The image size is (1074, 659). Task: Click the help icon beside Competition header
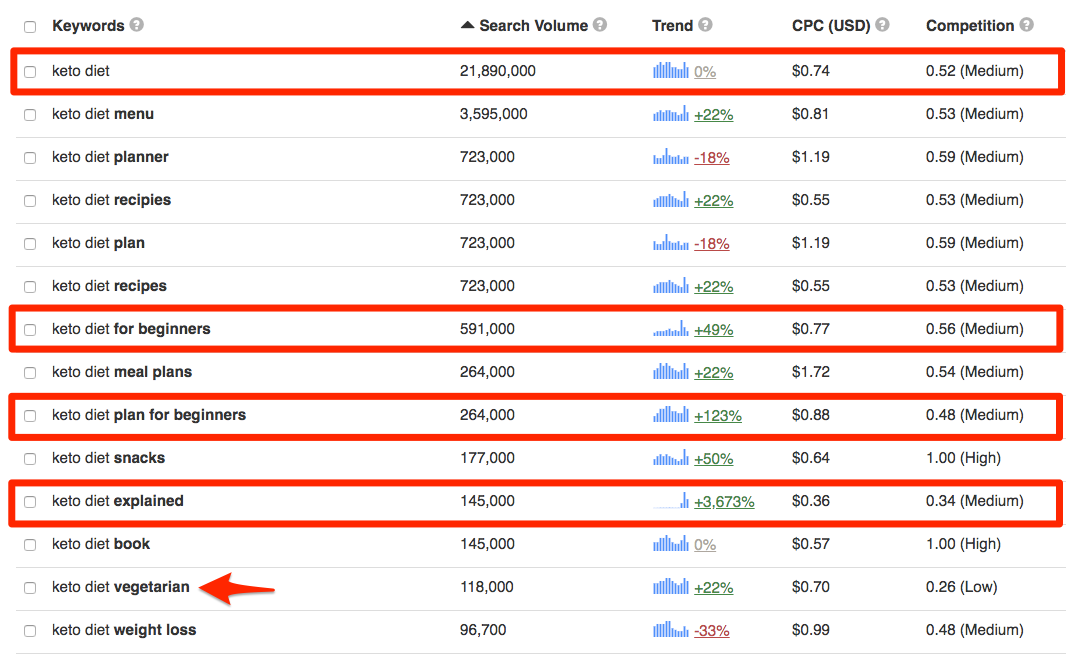(x=1026, y=25)
